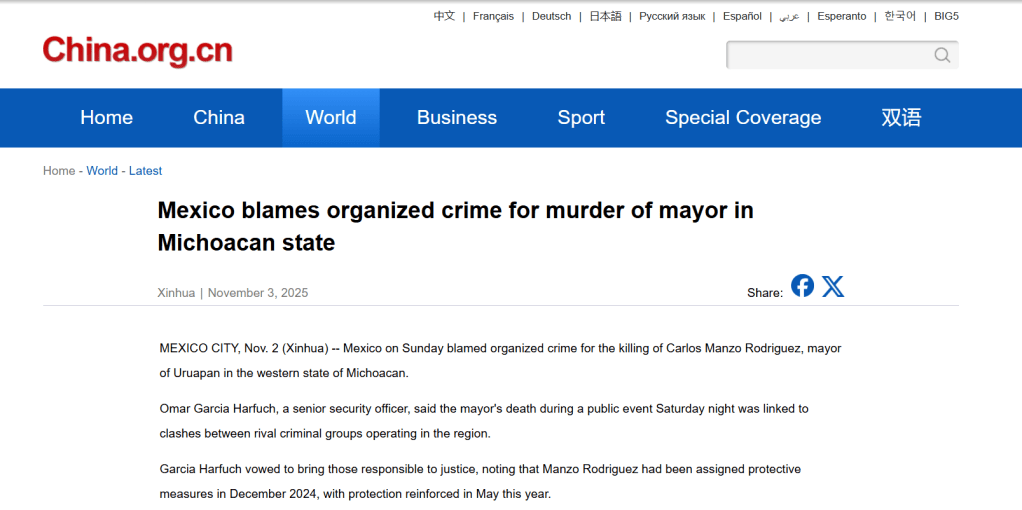Screen dimensions: 1022x510
Task: Select the Deutsch language link
Action: [x=551, y=16]
